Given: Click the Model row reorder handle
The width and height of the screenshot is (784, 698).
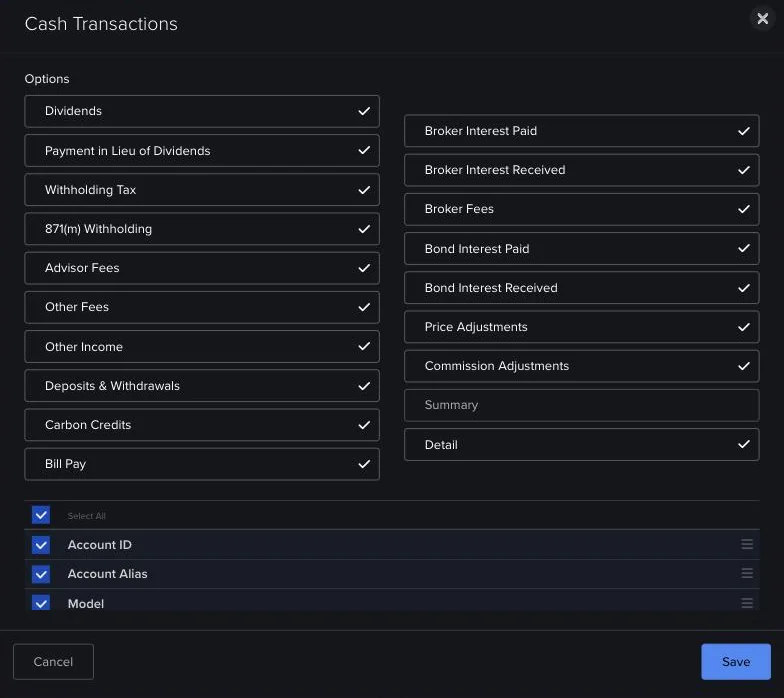Looking at the screenshot, I should (747, 603).
